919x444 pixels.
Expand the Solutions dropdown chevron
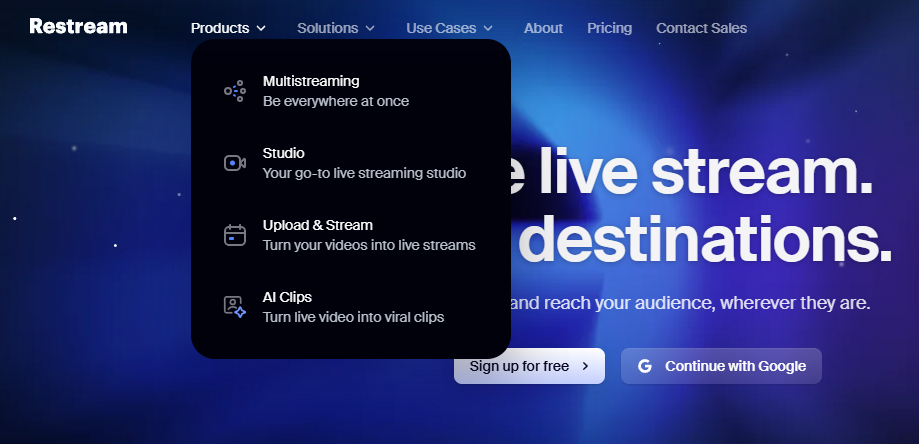370,29
